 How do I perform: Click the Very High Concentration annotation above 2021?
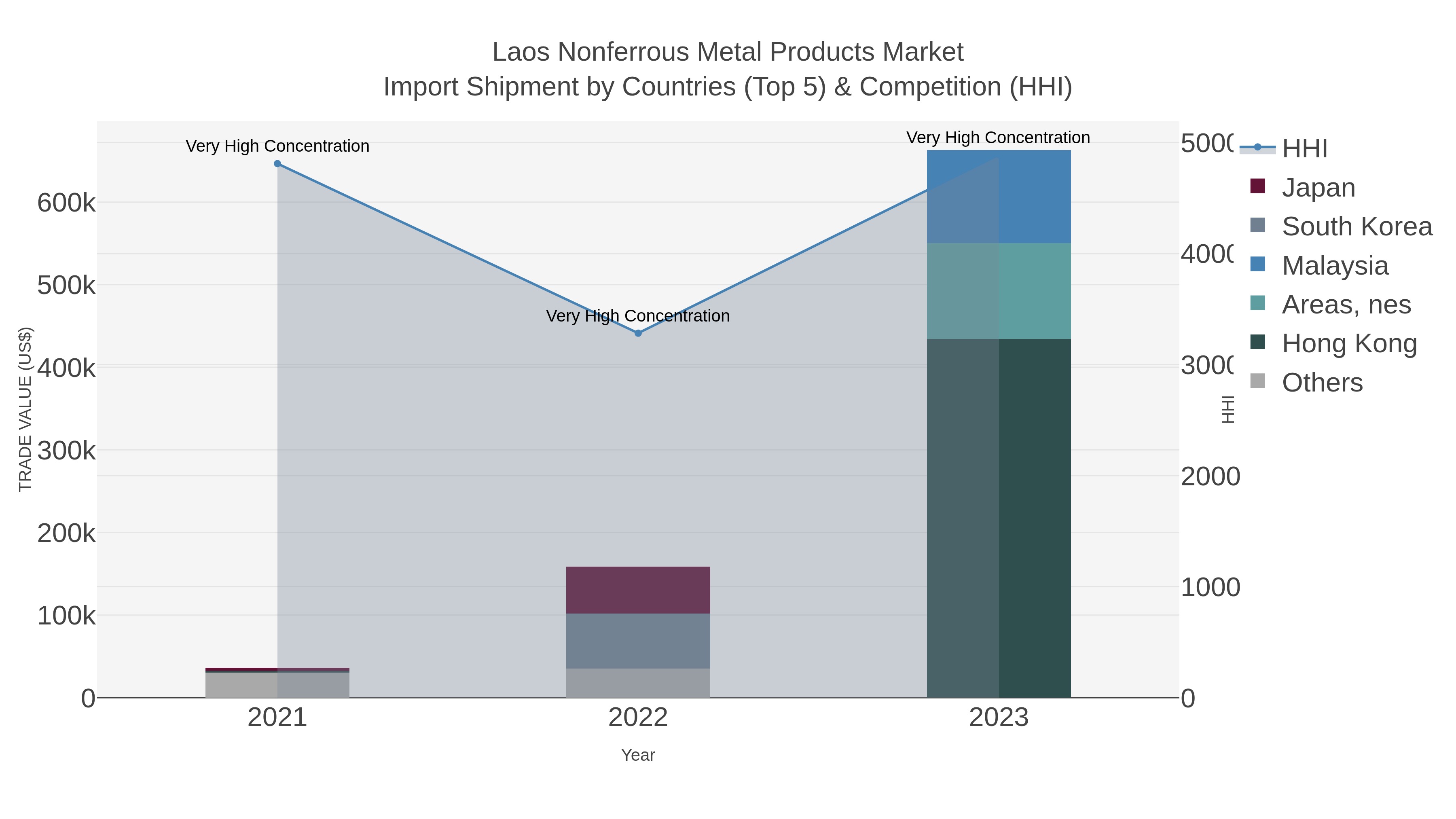point(277,146)
